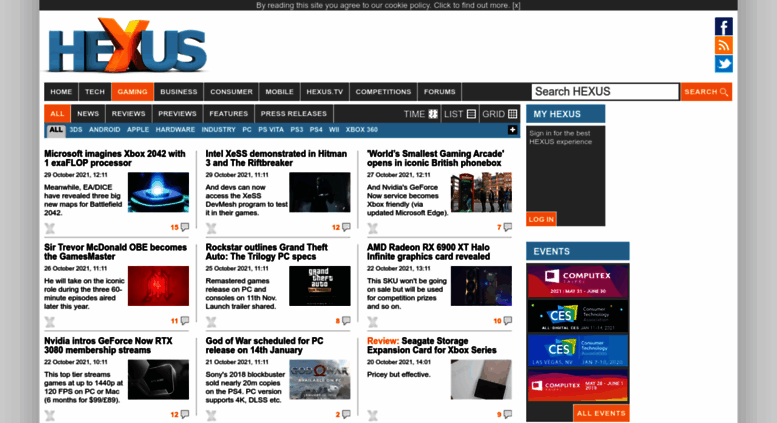Select the PRESS RELEASES tab
Image resolution: width=777 pixels, height=423 pixels.
coord(294,113)
